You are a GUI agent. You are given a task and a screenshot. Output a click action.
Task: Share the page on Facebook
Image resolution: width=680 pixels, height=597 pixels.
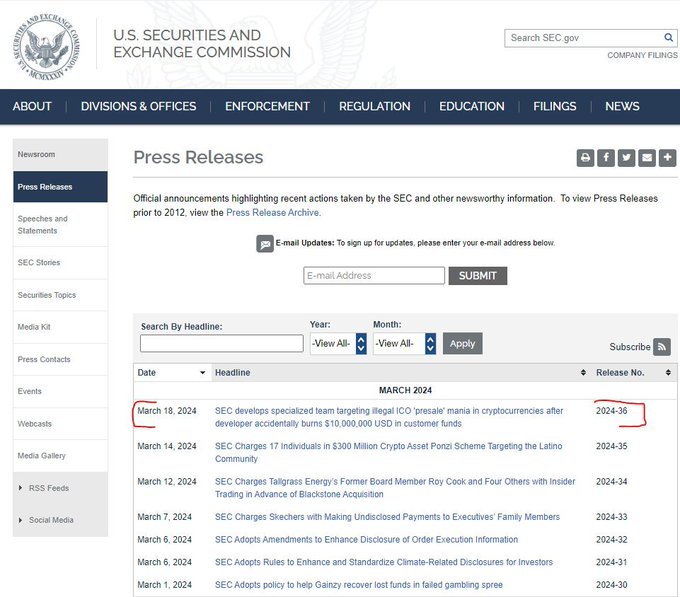pyautogui.click(x=606, y=157)
